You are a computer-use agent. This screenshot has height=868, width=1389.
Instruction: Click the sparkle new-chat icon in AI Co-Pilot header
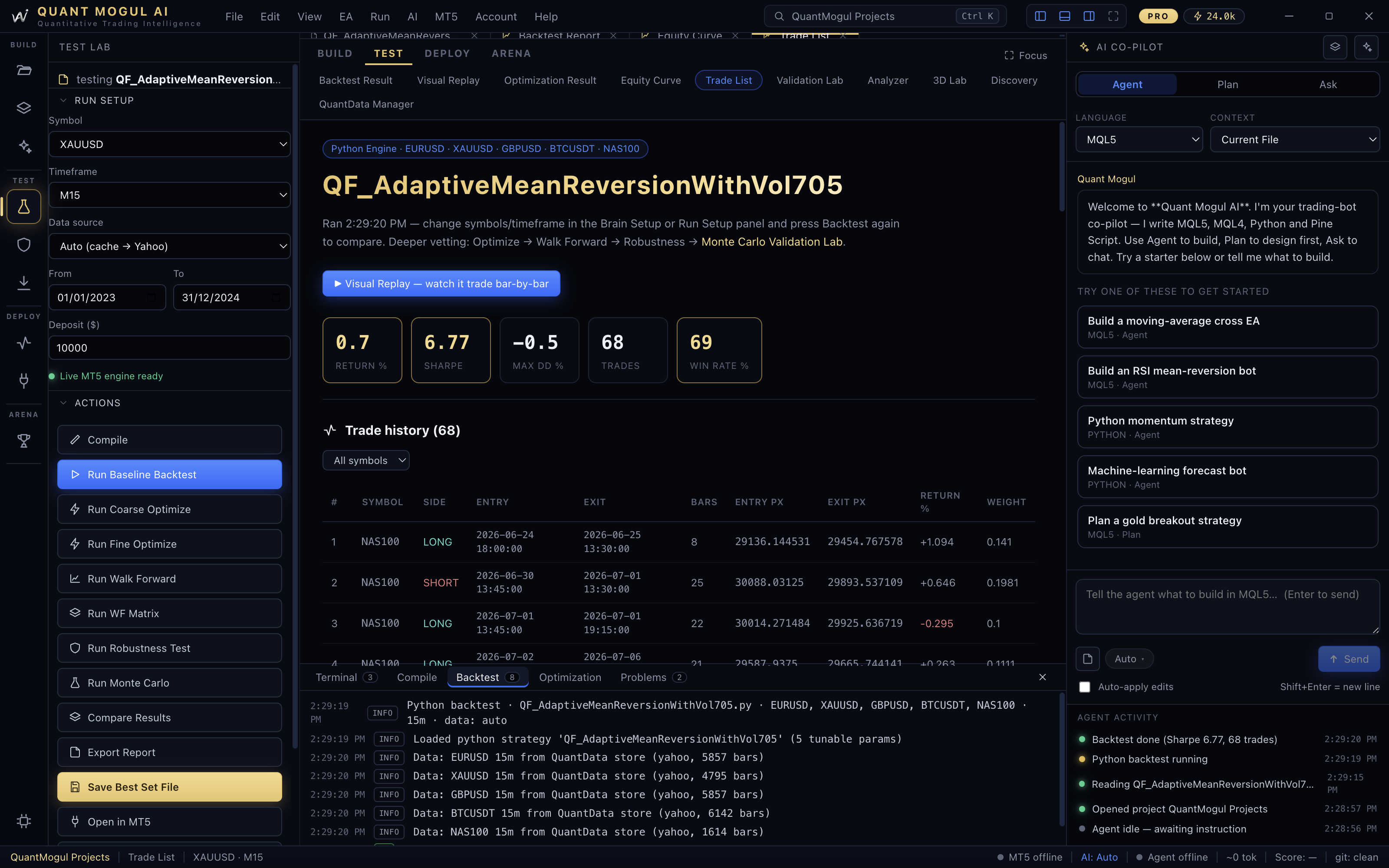[x=1366, y=47]
